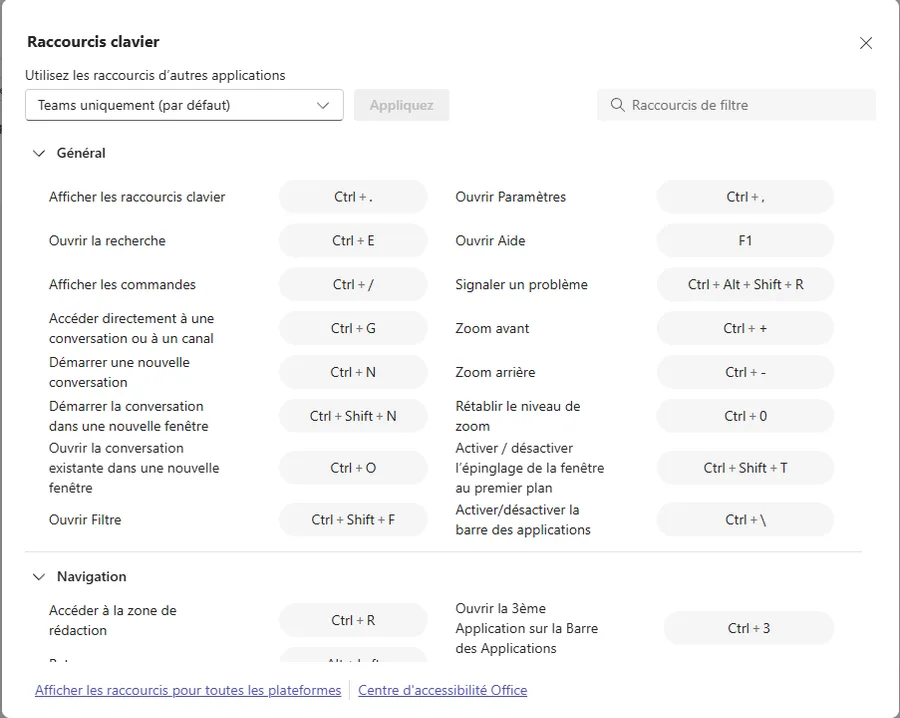Click the Ctrl + N shortcut pill
The image size is (900, 718).
click(353, 372)
